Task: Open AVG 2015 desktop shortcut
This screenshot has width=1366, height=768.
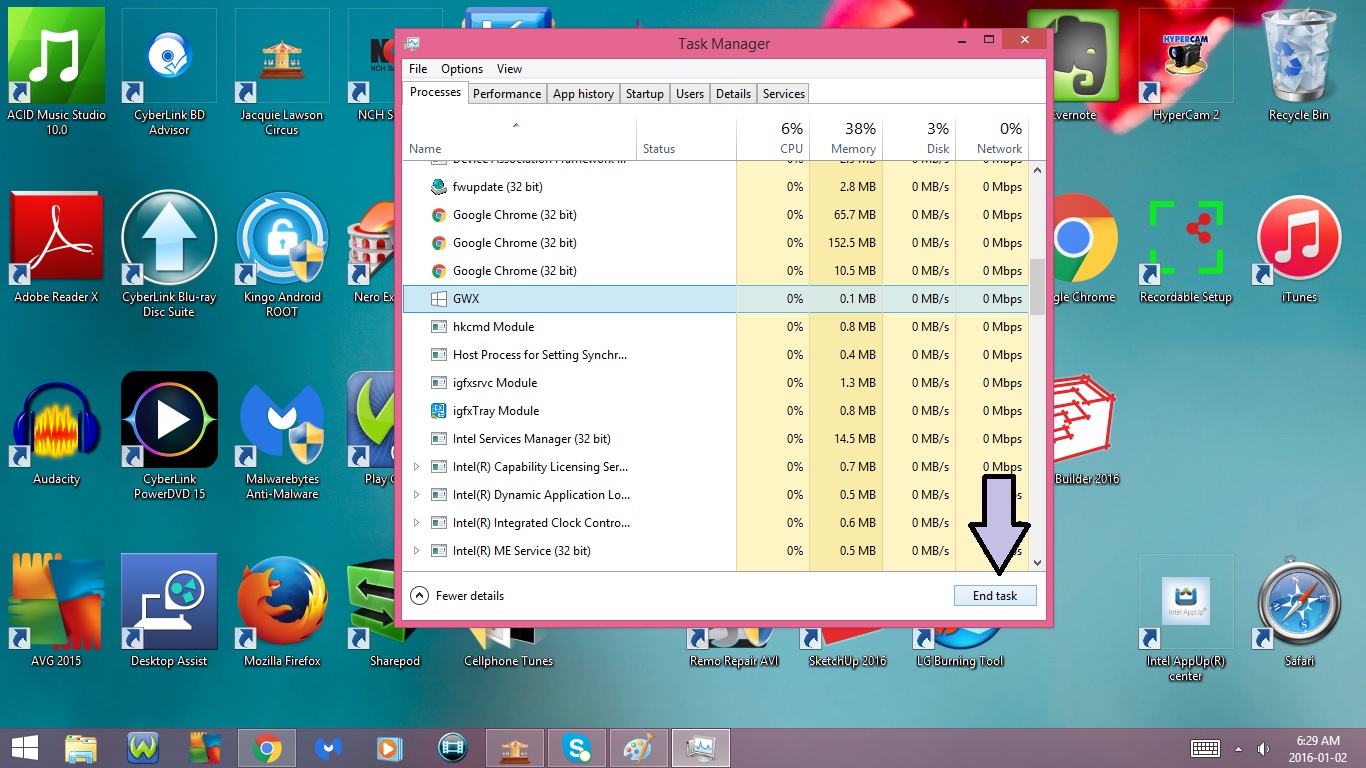Action: (56, 612)
